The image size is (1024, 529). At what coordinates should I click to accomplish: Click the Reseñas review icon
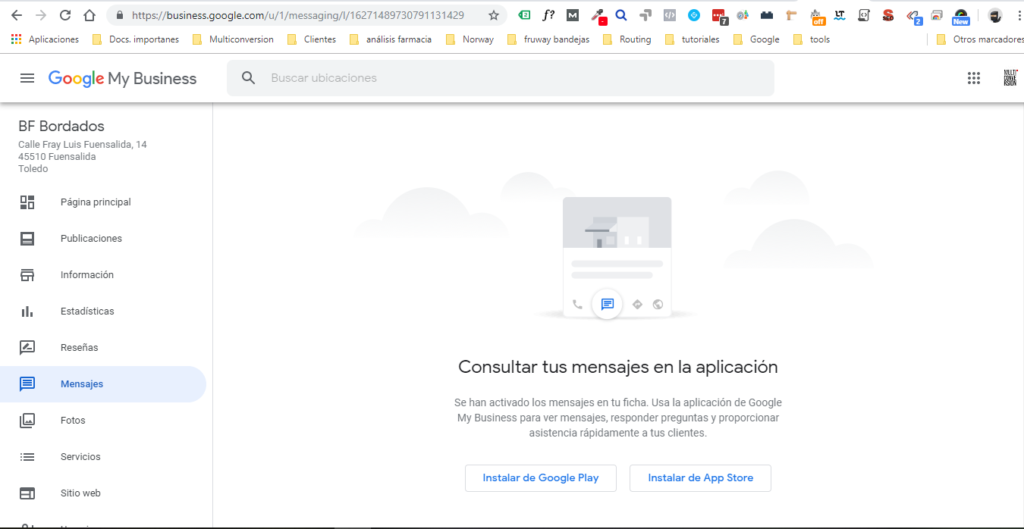27,347
